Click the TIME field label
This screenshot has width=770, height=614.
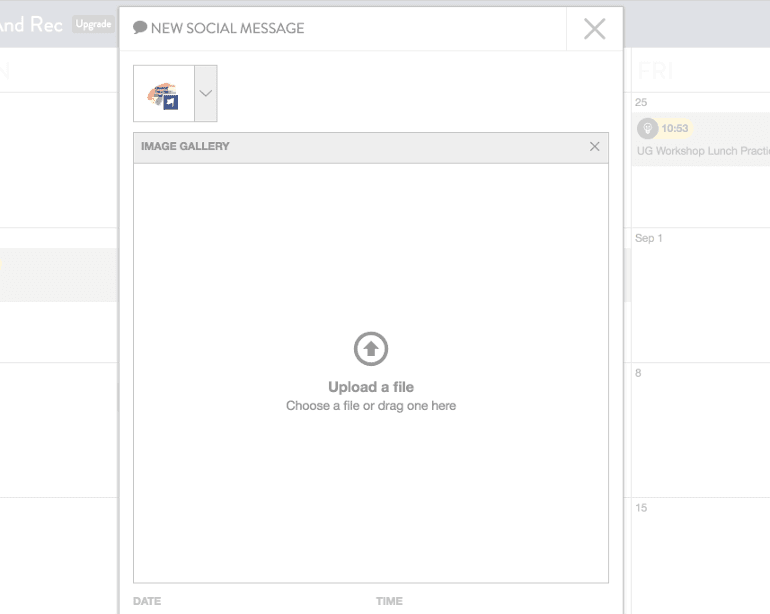pyautogui.click(x=388, y=602)
